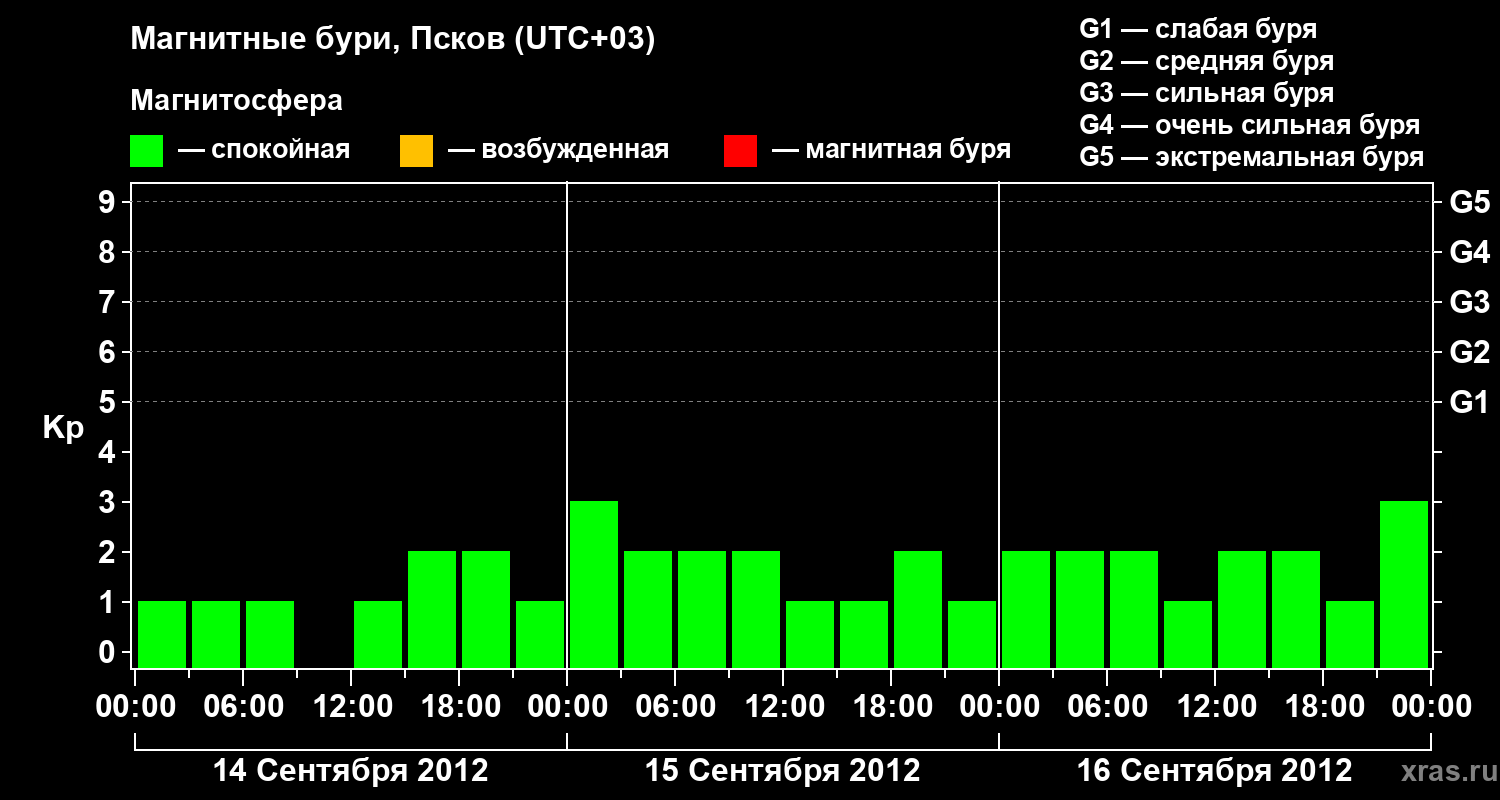Click the right-axis 'G1' label at Kp 5
Viewport: 1500px width, 800px height.
click(x=1469, y=402)
